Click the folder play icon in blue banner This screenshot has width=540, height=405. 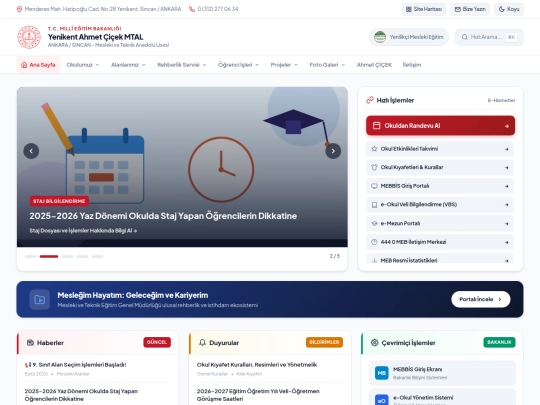pos(40,300)
